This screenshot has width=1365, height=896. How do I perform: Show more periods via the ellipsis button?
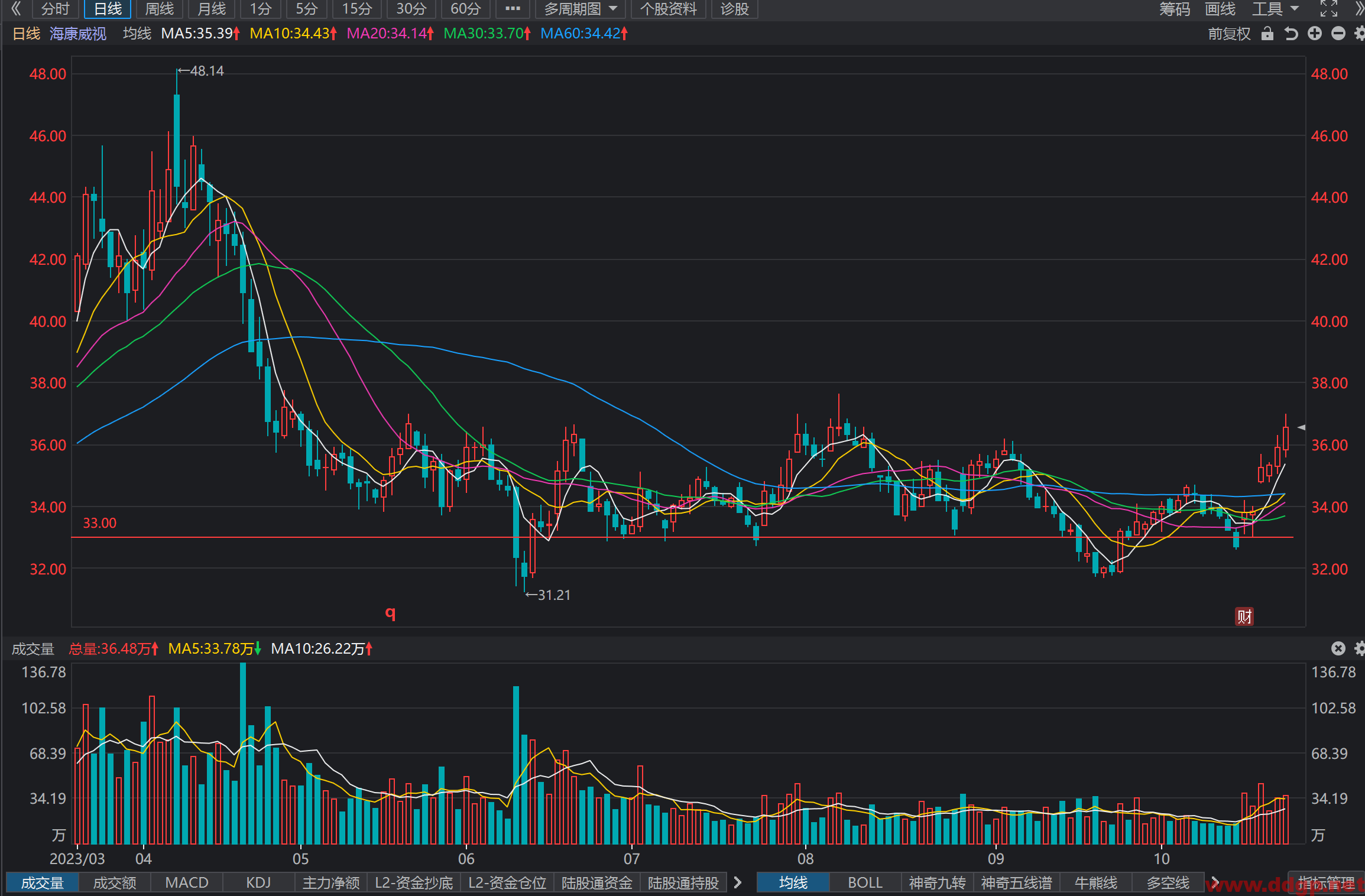513,9
